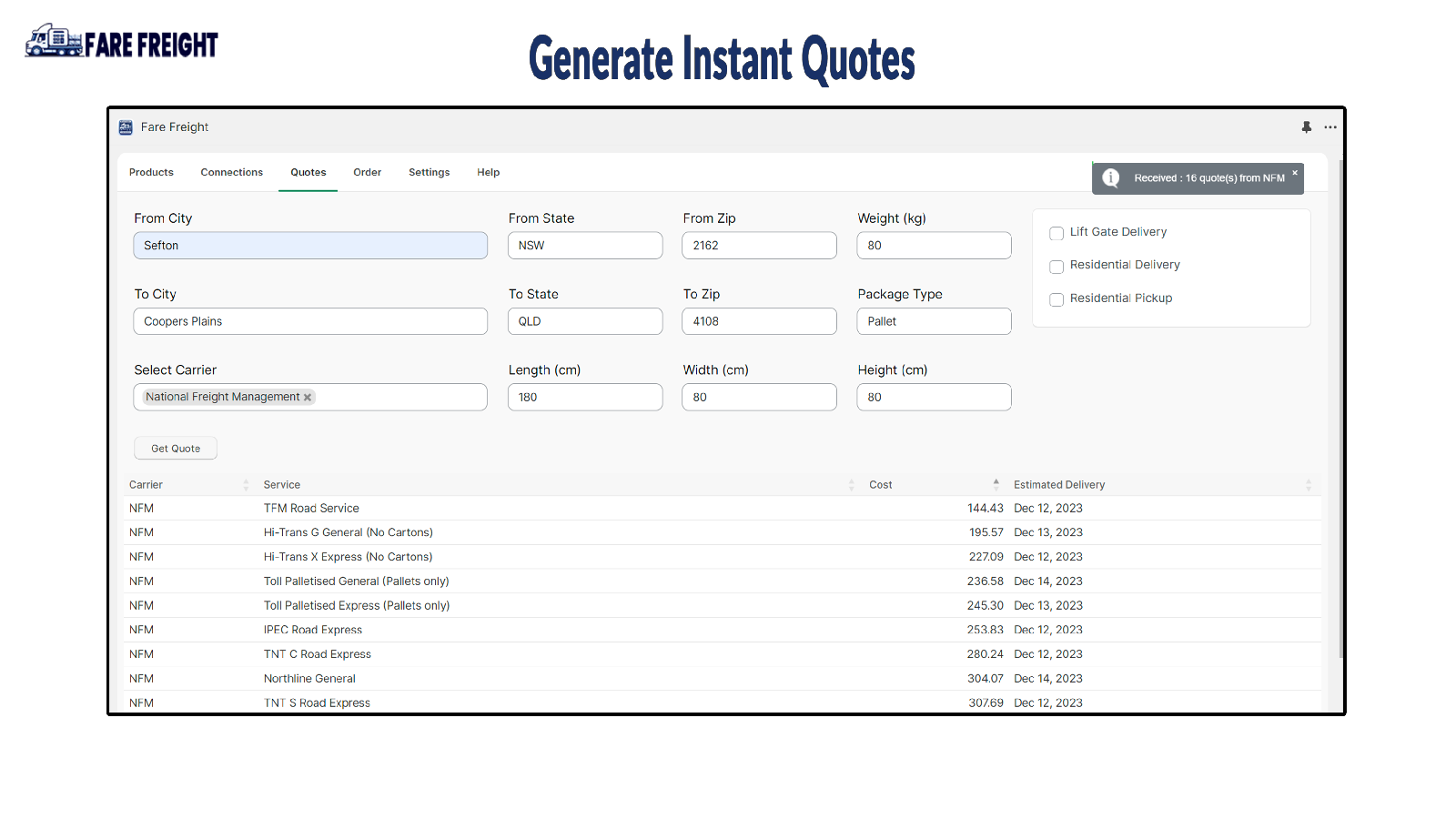Select the TFM Road Service quote row
The height and width of the screenshot is (819, 1456).
click(x=723, y=509)
